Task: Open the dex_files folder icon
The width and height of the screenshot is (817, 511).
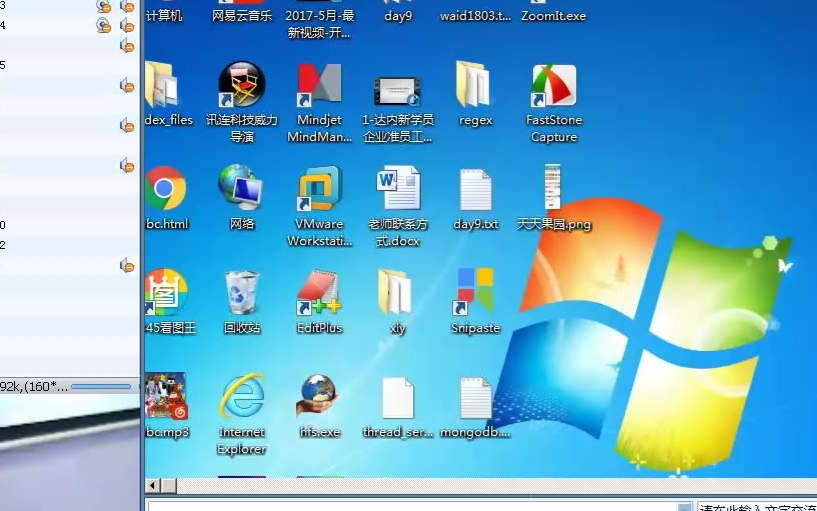Action: [162, 84]
